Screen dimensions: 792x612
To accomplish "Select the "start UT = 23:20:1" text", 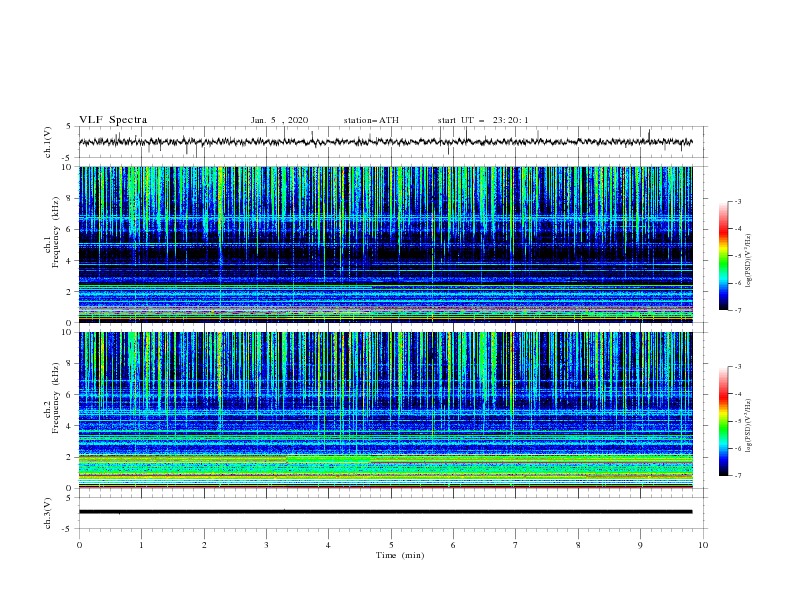I will (x=483, y=120).
